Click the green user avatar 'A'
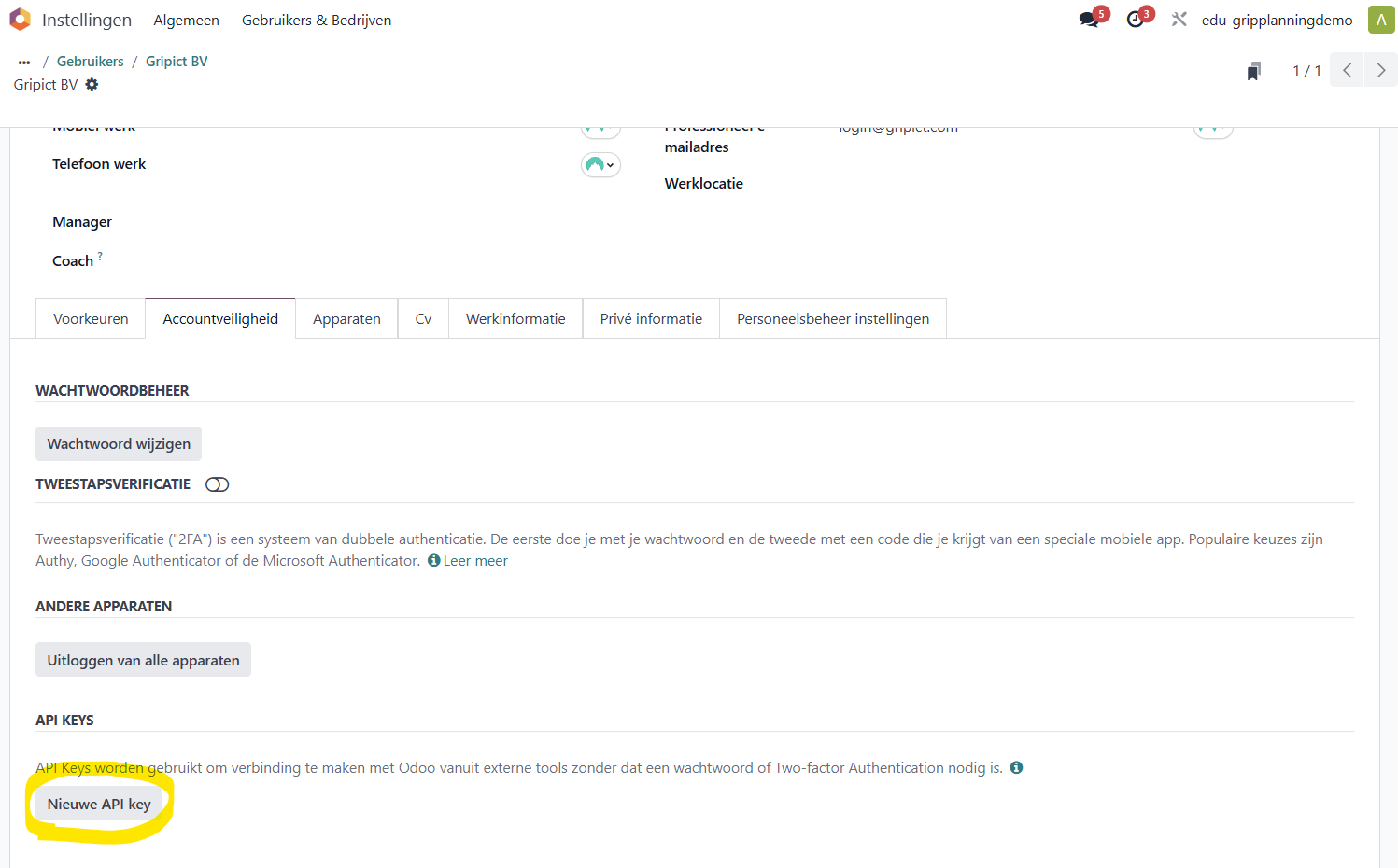The image size is (1398, 868). pyautogui.click(x=1380, y=20)
